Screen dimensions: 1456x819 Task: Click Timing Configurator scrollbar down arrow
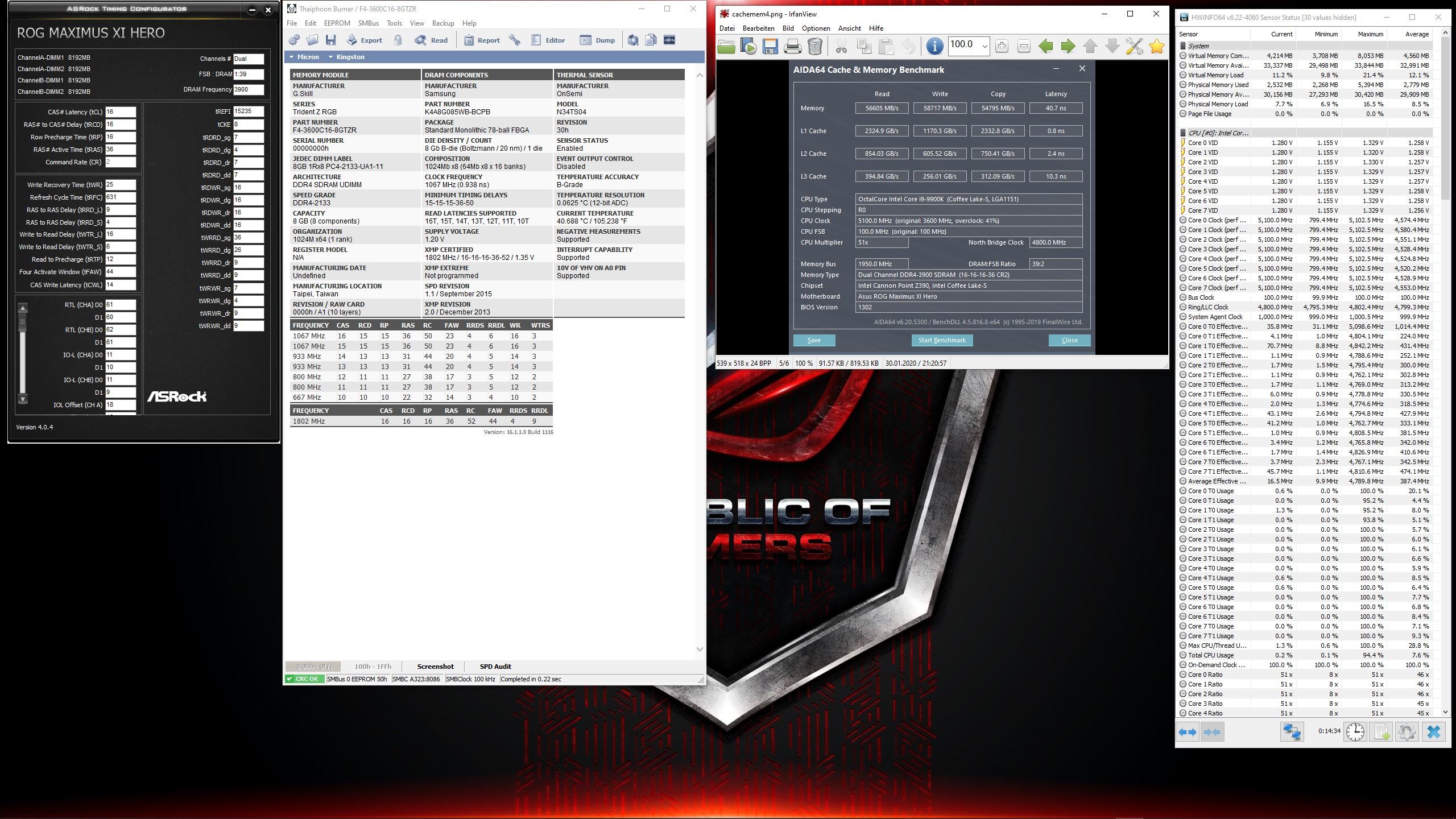(23, 399)
